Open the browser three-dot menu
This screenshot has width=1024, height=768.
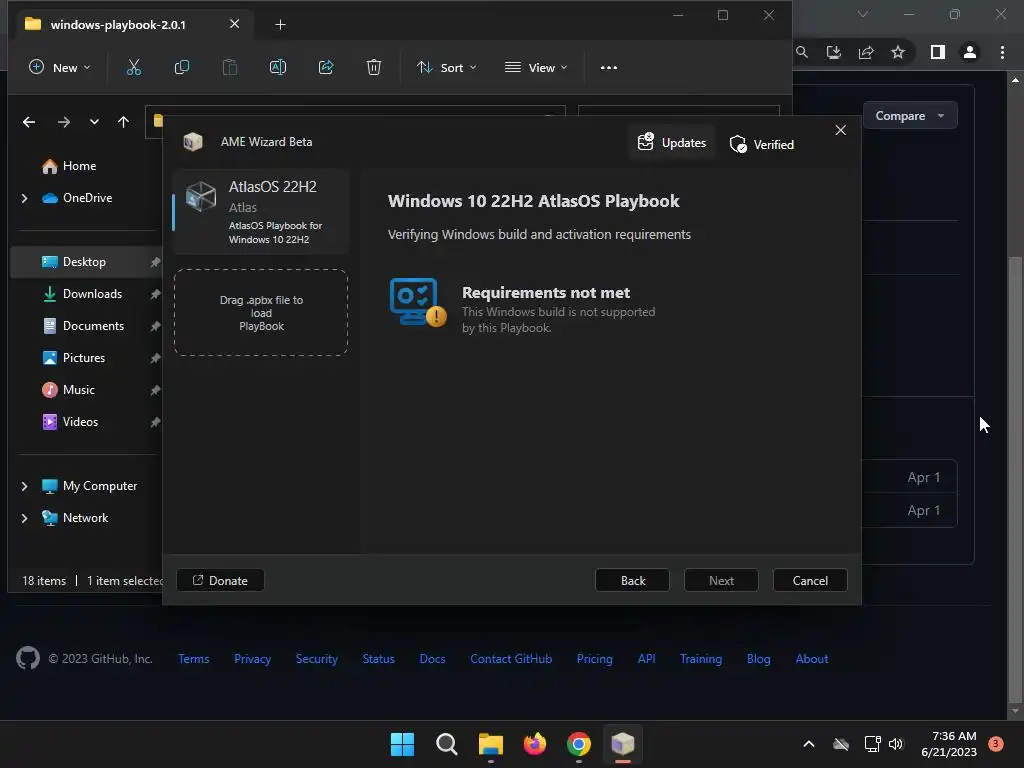coord(1002,52)
